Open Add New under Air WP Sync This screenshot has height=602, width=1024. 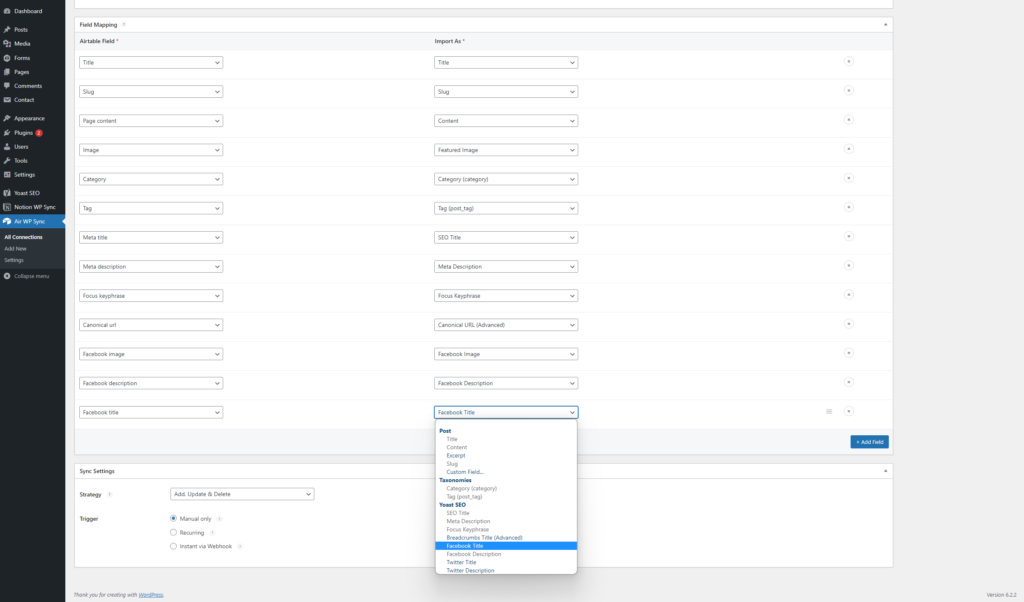16,249
